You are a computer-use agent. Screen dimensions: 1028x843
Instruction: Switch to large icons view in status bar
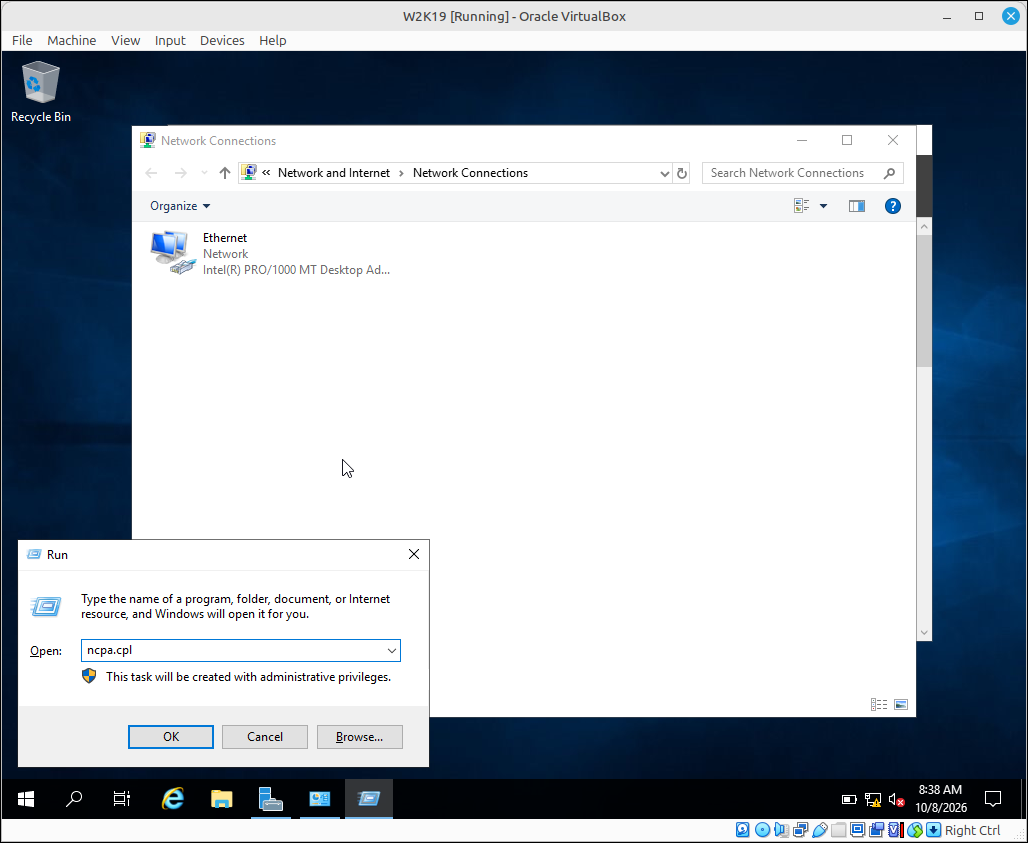tap(901, 705)
